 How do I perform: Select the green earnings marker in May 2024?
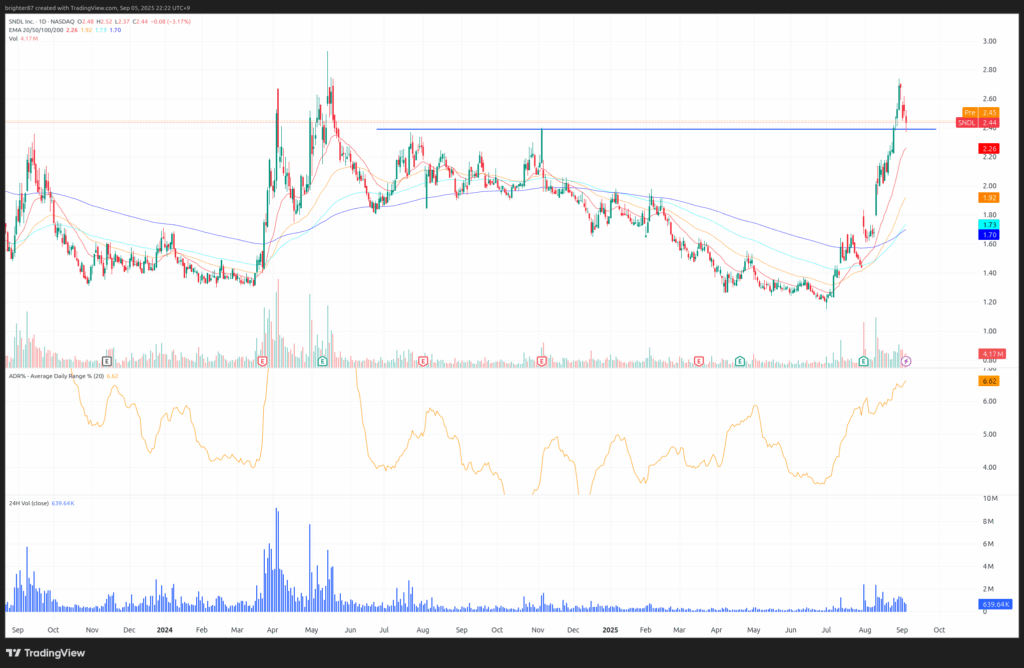tap(322, 361)
